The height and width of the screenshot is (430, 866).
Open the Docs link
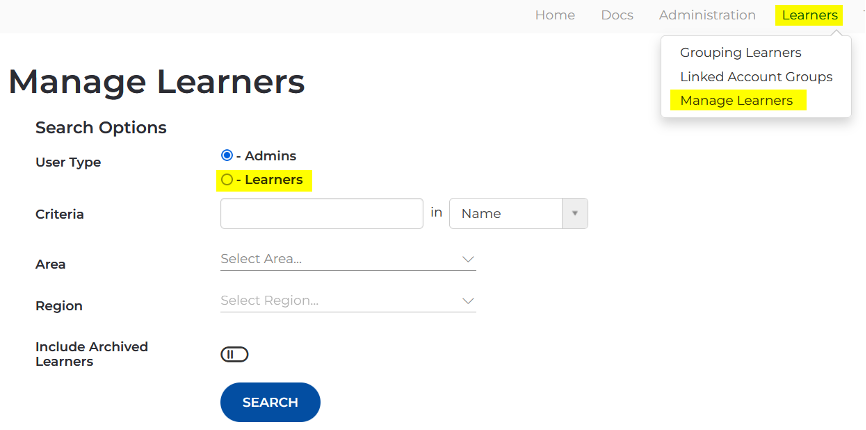617,15
